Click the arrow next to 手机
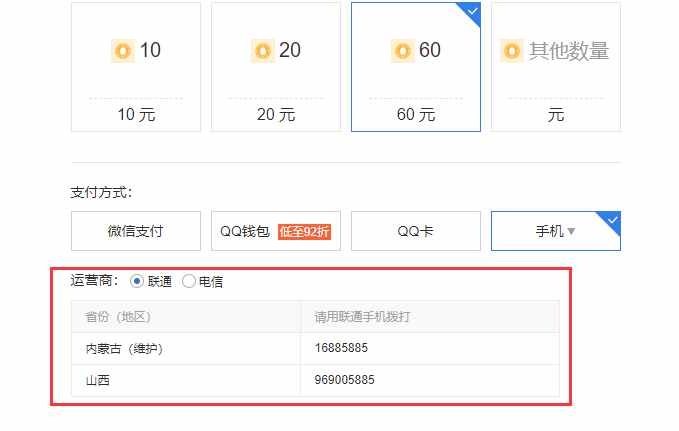 coord(571,232)
